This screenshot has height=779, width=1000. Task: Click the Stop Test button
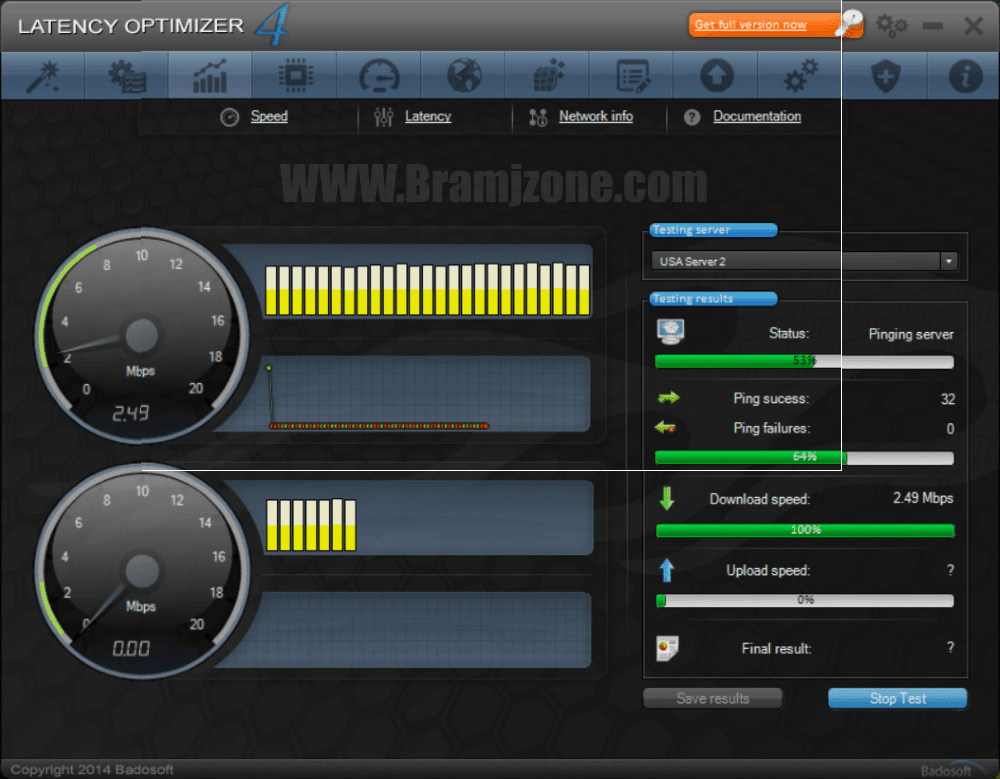click(897, 699)
